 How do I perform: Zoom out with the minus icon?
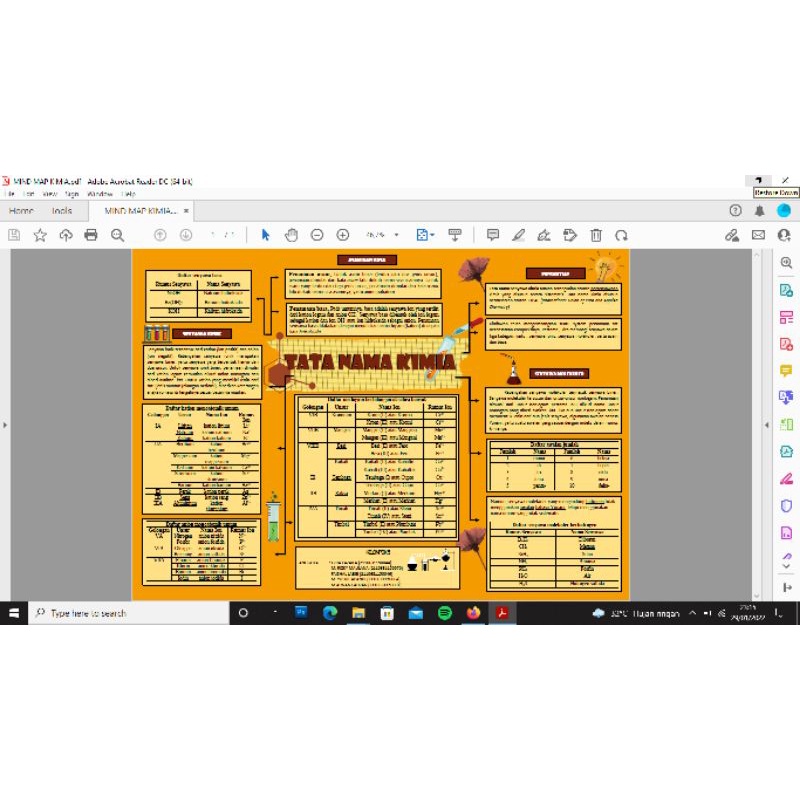pyautogui.click(x=317, y=235)
